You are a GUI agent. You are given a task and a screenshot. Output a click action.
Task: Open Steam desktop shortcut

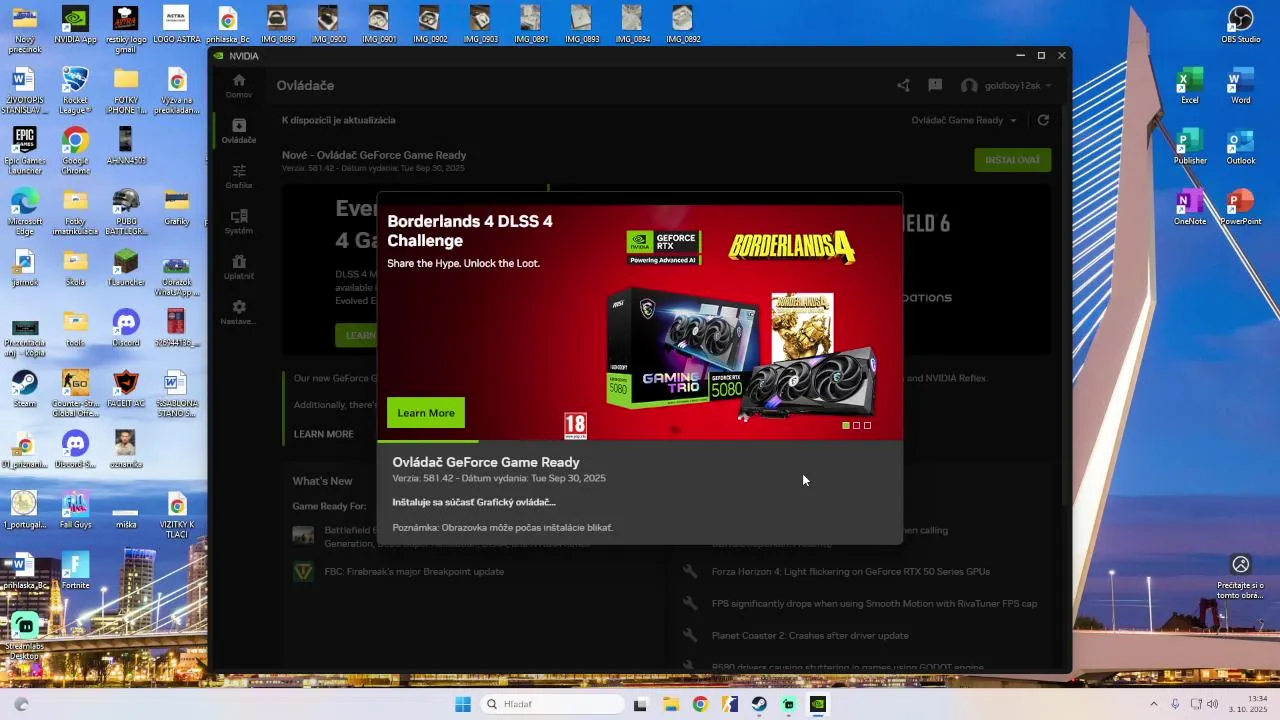tap(25, 388)
